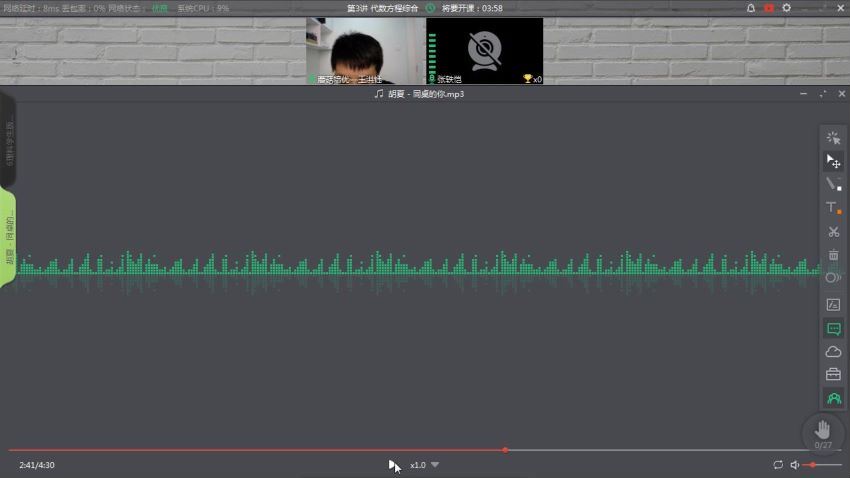The height and width of the screenshot is (478, 850).
Task: Select the move/select arrow tool
Action: (833, 161)
